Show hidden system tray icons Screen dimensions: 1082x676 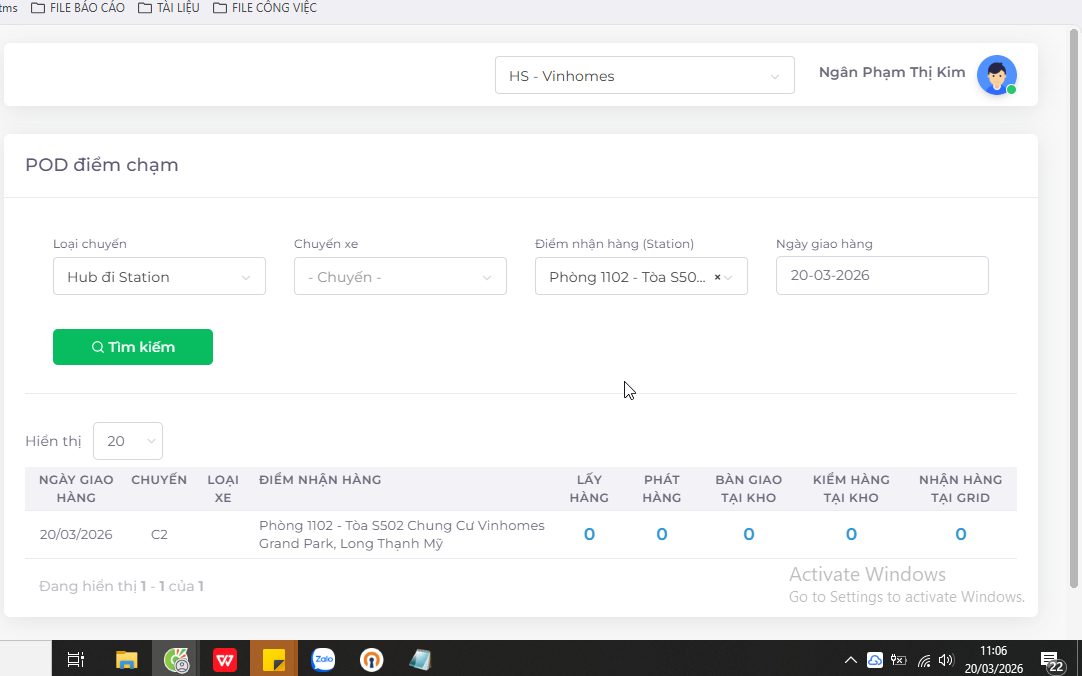click(x=851, y=660)
